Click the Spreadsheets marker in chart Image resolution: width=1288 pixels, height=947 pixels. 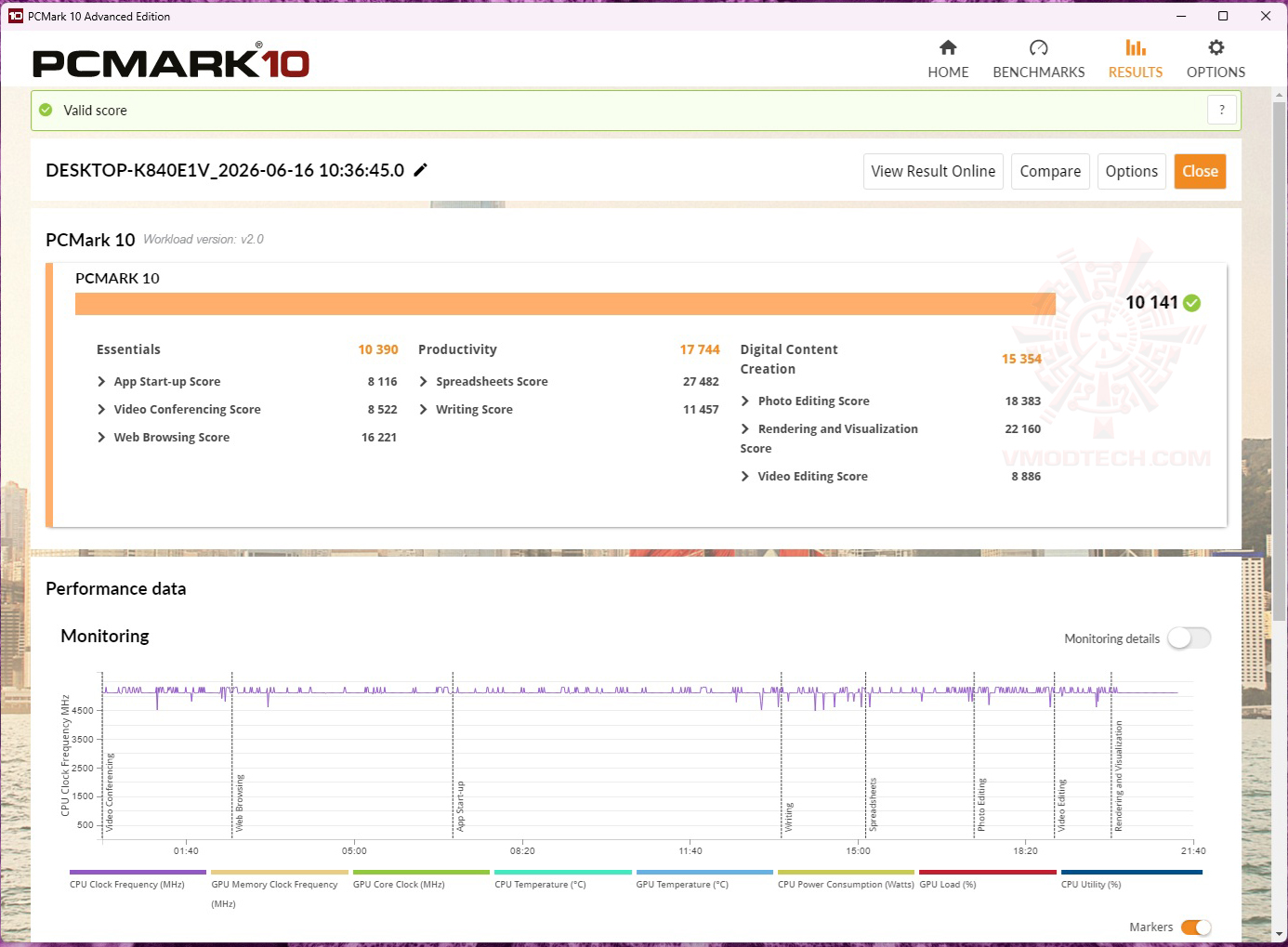[x=873, y=804]
